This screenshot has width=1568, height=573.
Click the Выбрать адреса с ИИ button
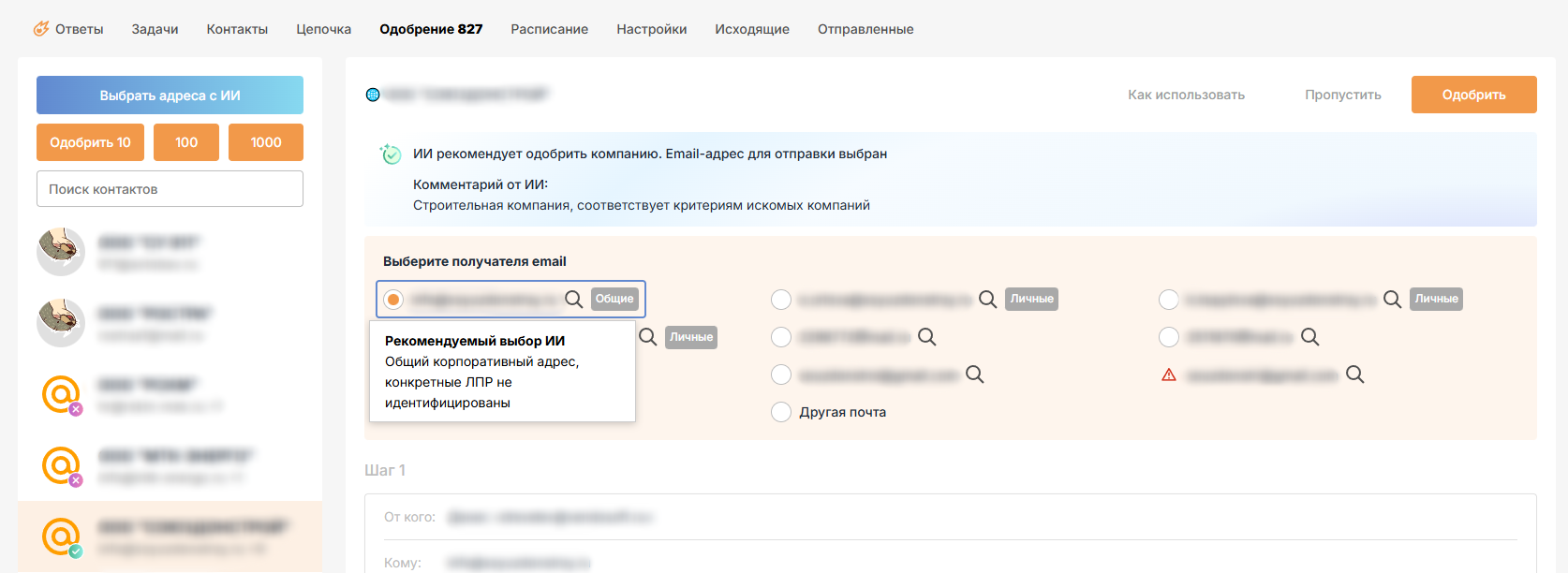[x=170, y=95]
